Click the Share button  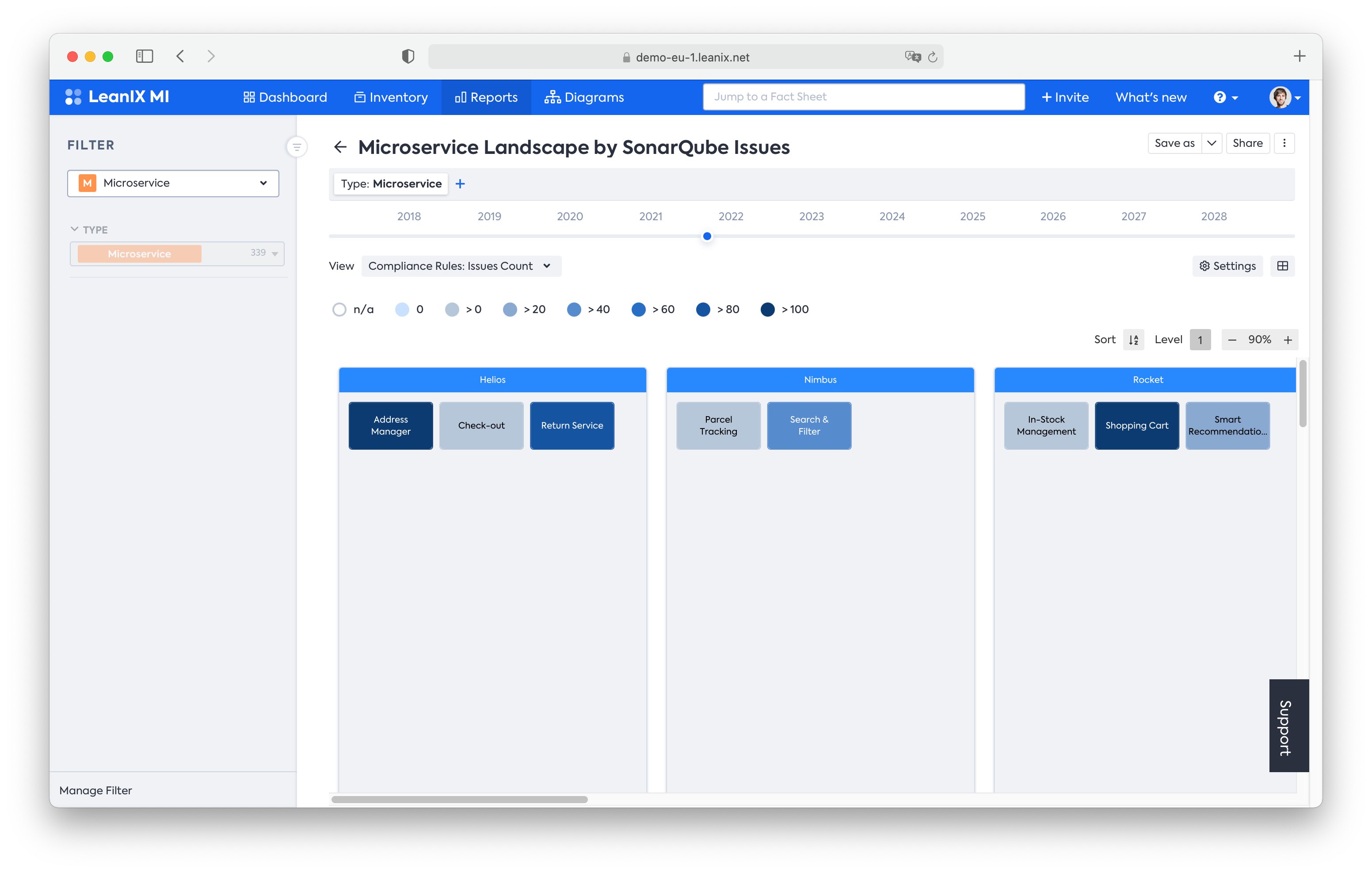pyautogui.click(x=1246, y=143)
